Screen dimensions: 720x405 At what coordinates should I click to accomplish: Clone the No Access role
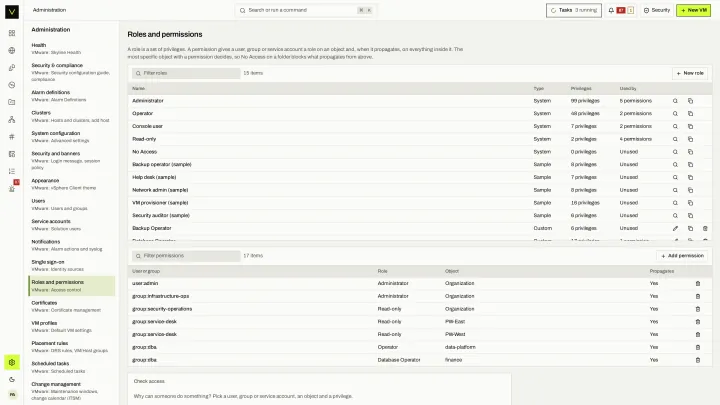click(x=690, y=152)
